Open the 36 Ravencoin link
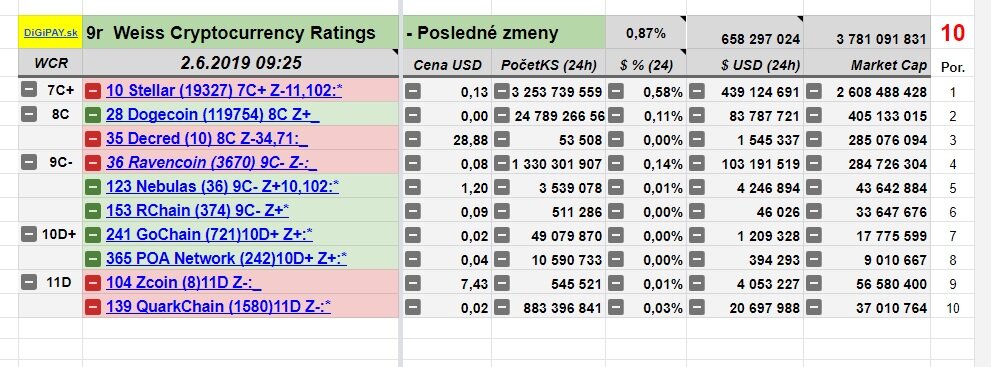Screen dimensions: 991x367 [x=211, y=163]
